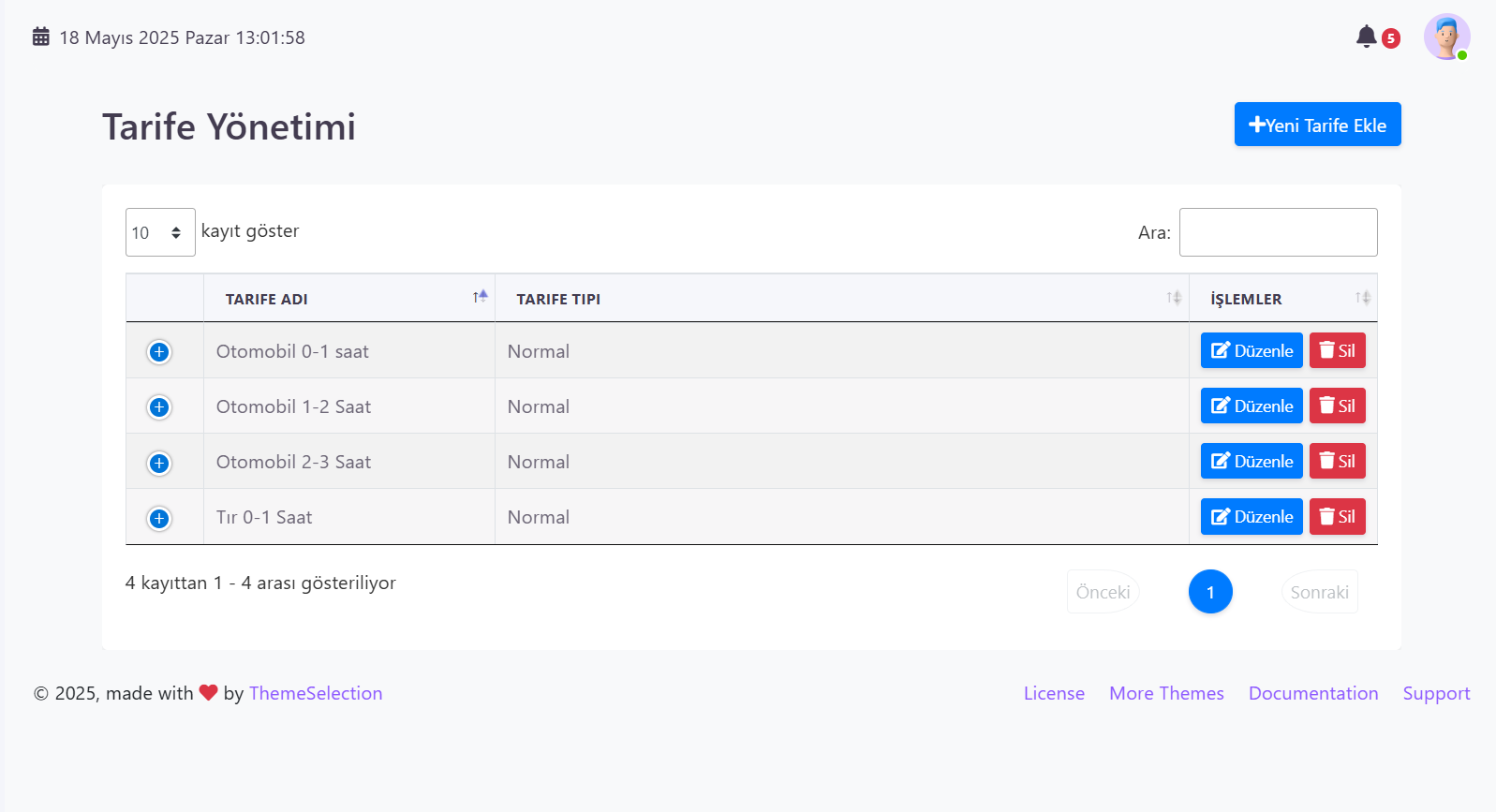The width and height of the screenshot is (1496, 812).
Task: Expand the Otomobil 2-3 Saat row details
Action: [x=159, y=463]
